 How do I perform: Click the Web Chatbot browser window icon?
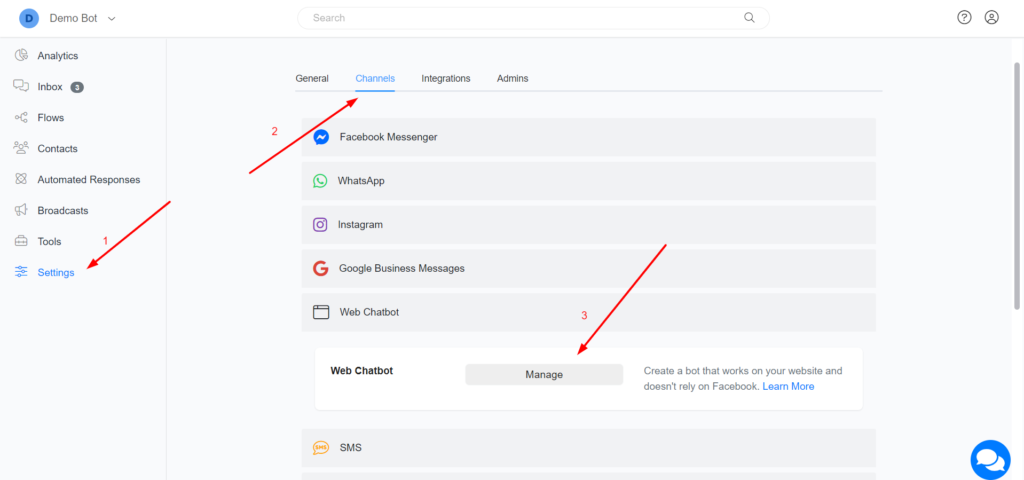(321, 312)
